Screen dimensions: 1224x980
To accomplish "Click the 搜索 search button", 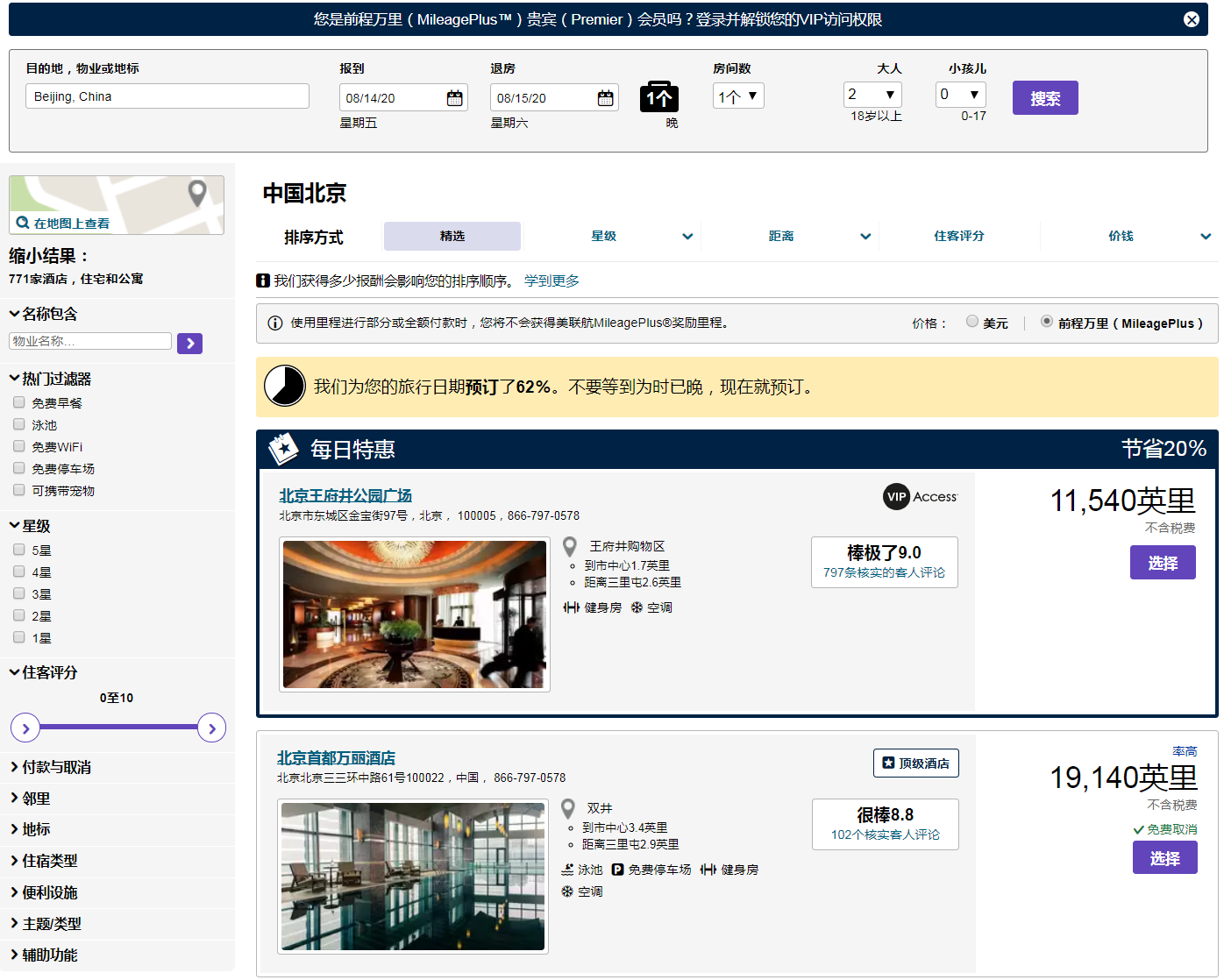I will click(1045, 98).
